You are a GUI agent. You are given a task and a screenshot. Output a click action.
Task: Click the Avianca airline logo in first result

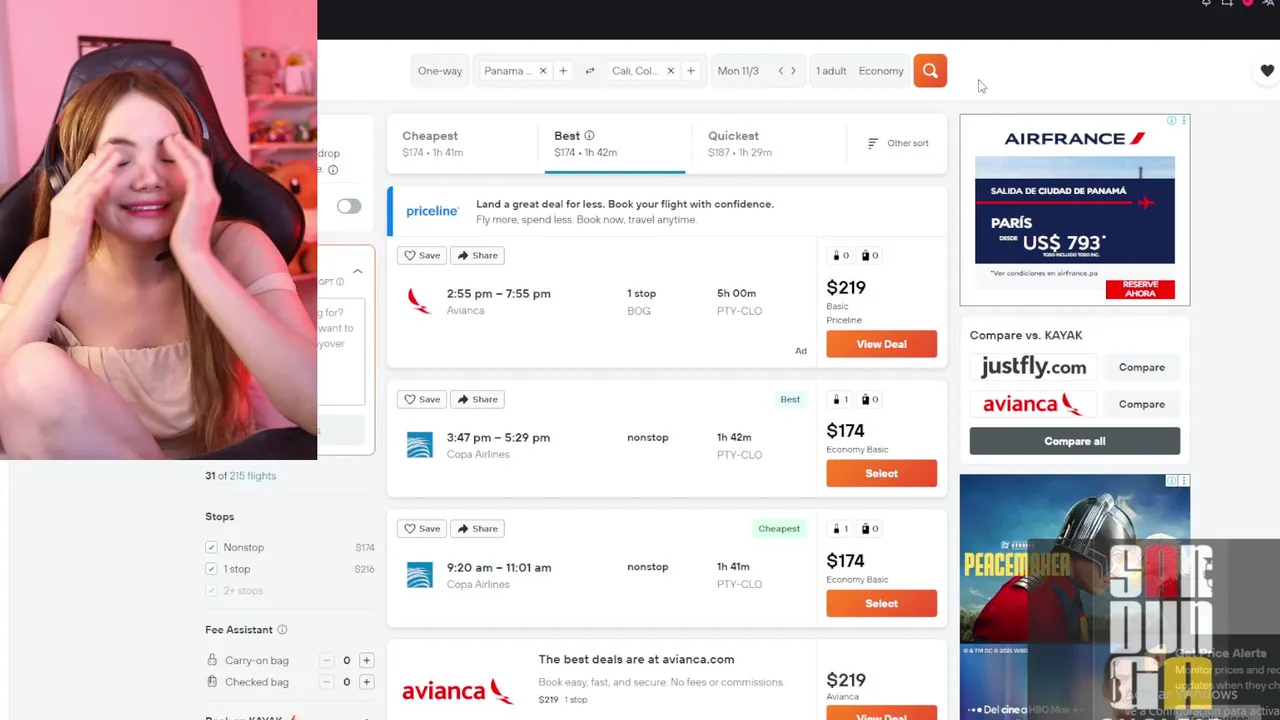420,301
